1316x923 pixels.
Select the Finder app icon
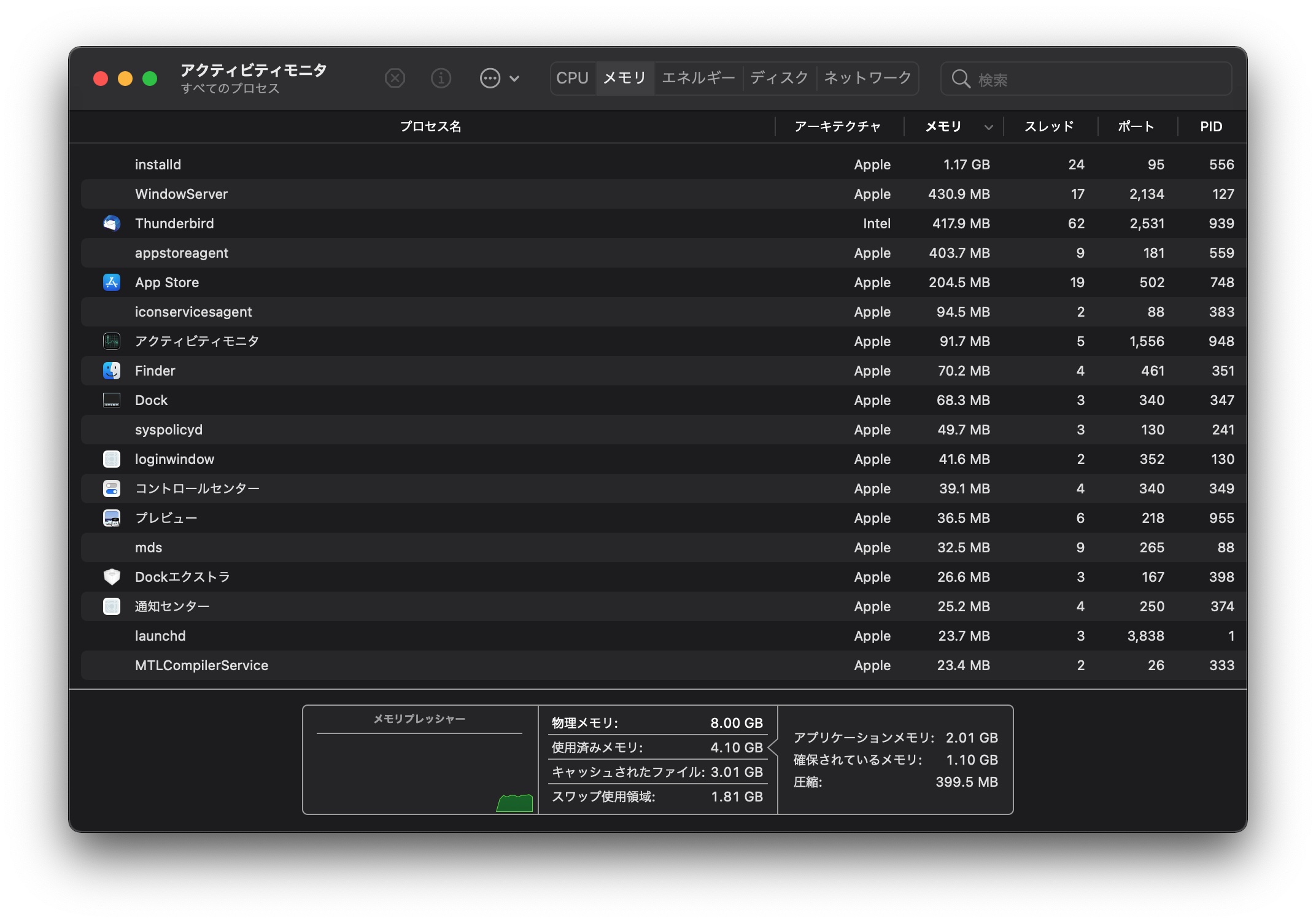112,371
